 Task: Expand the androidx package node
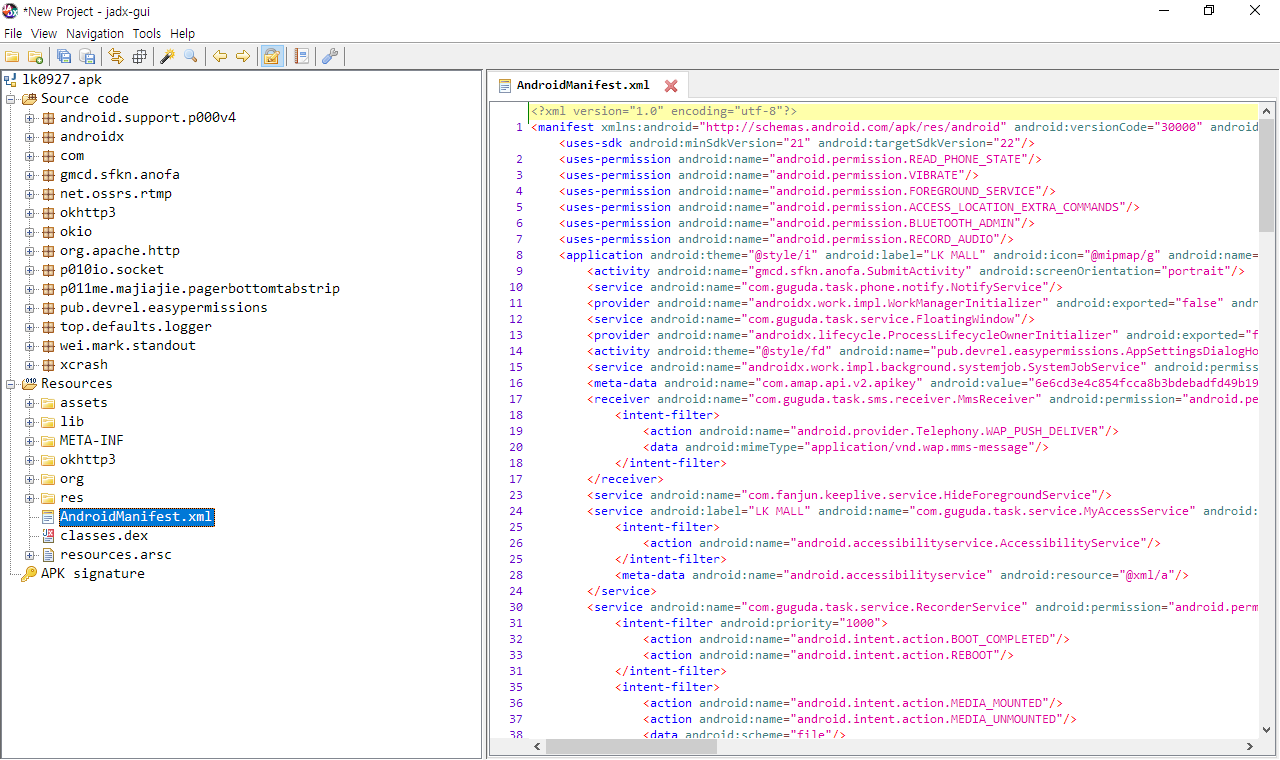click(x=30, y=137)
